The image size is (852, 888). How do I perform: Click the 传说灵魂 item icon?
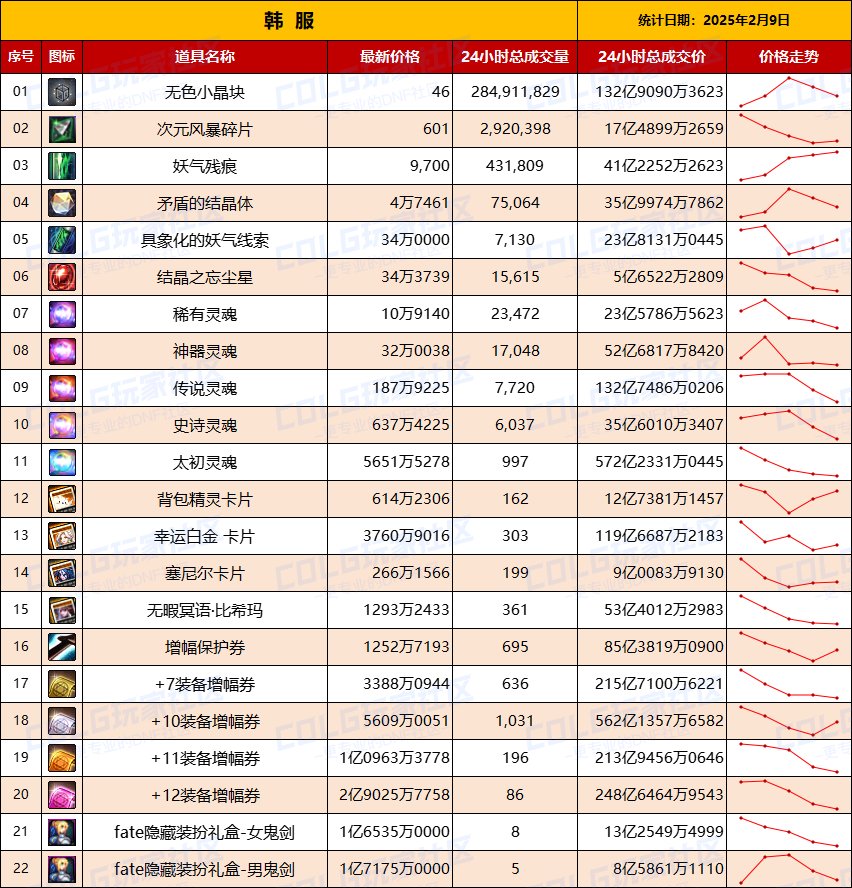62,388
